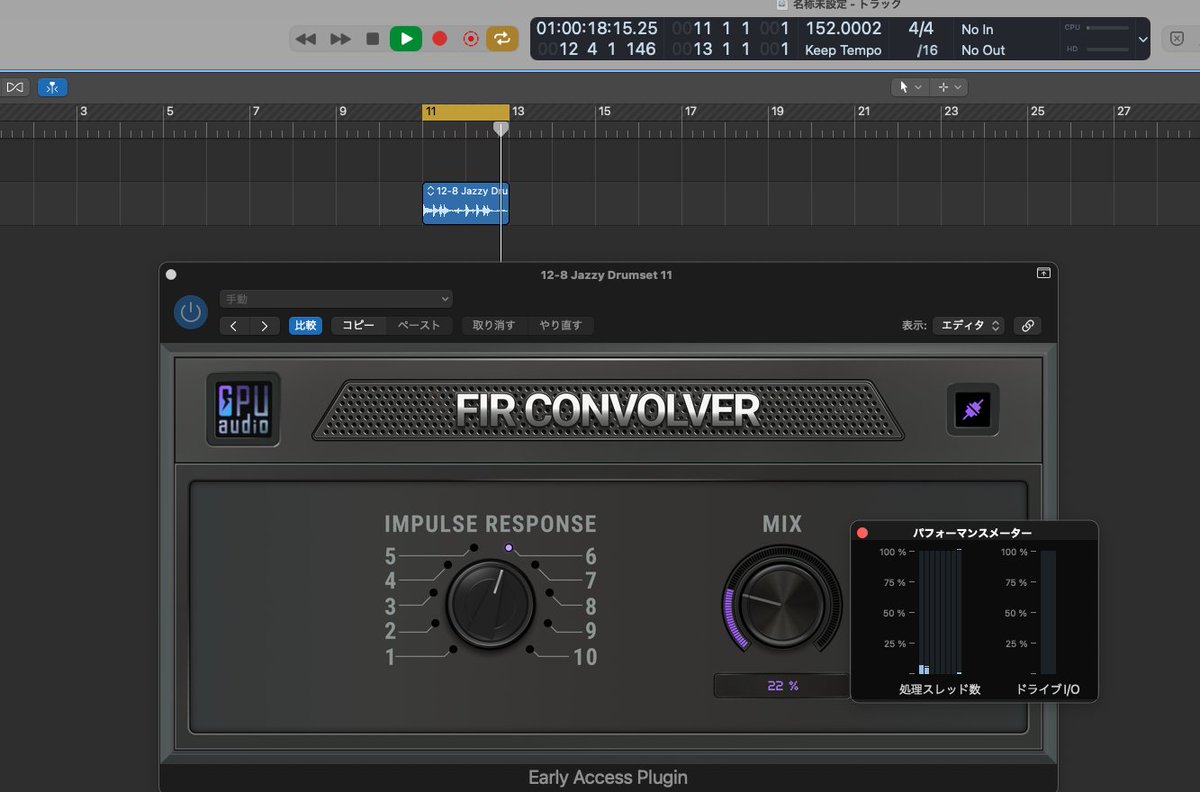Open the plugin preset dropdown
Screen dimensions: 1200x792
pos(336,299)
